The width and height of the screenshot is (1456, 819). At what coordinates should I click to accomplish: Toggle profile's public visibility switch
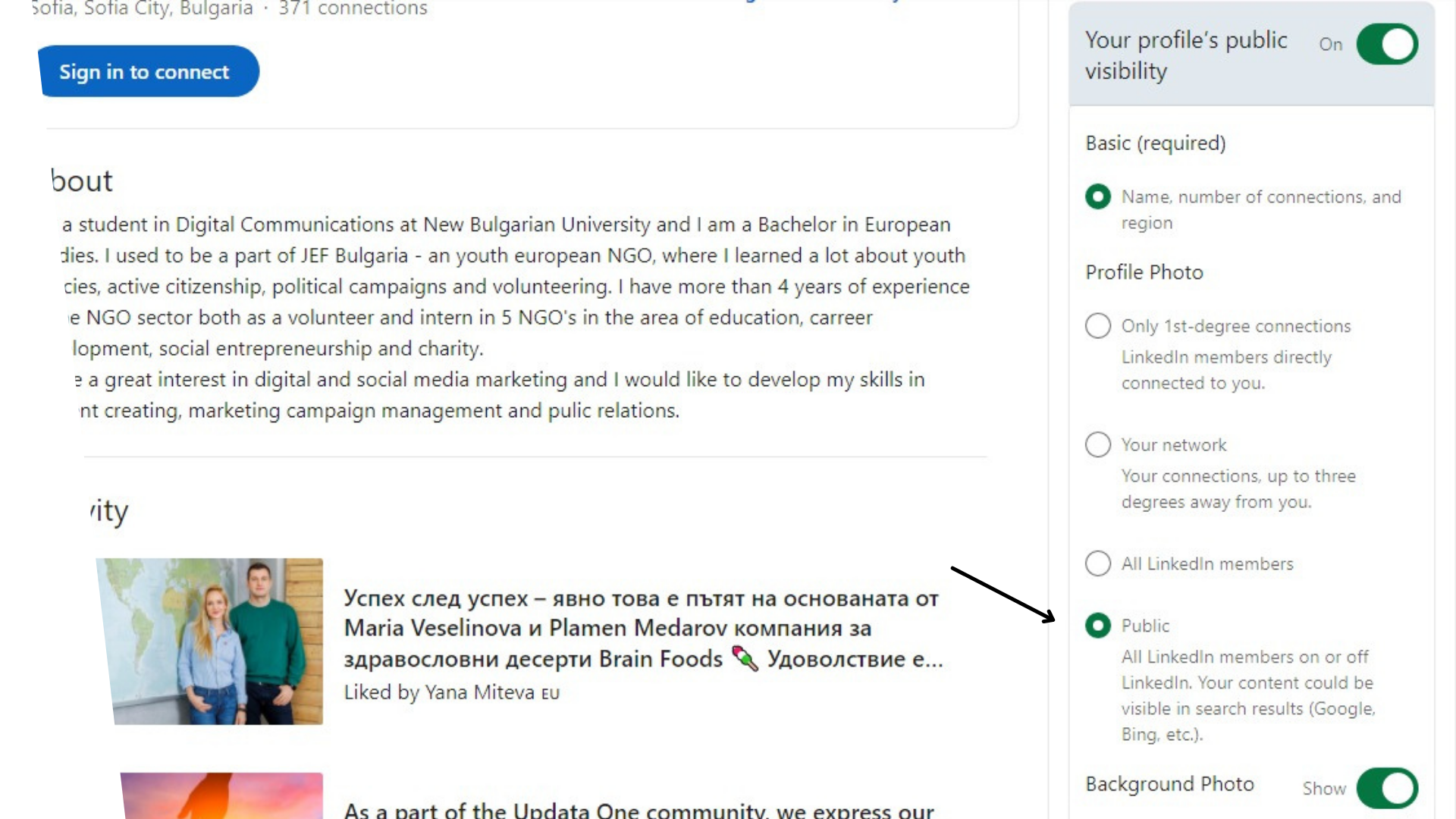1387,44
